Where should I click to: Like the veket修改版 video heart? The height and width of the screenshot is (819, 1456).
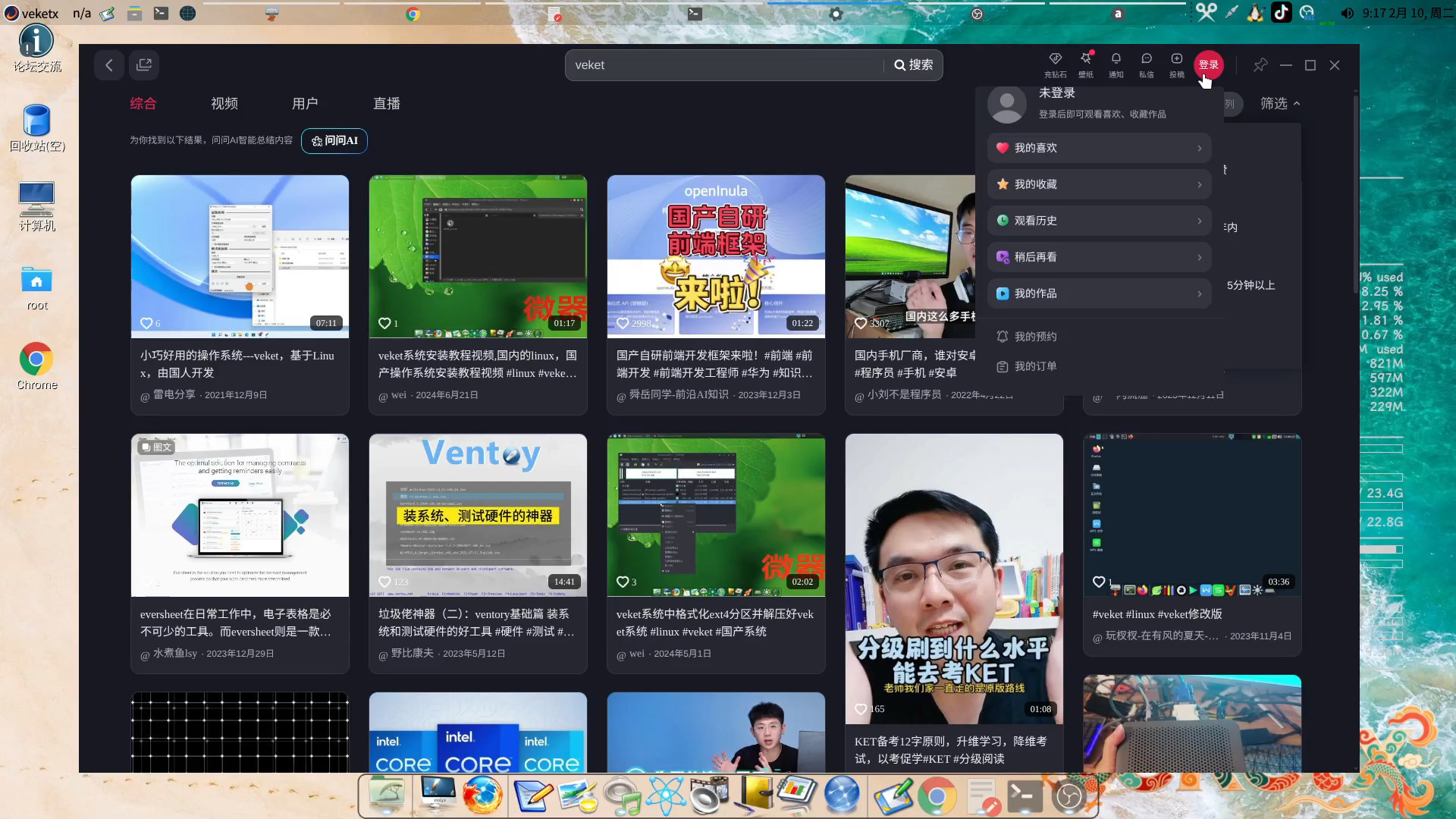click(x=1099, y=582)
